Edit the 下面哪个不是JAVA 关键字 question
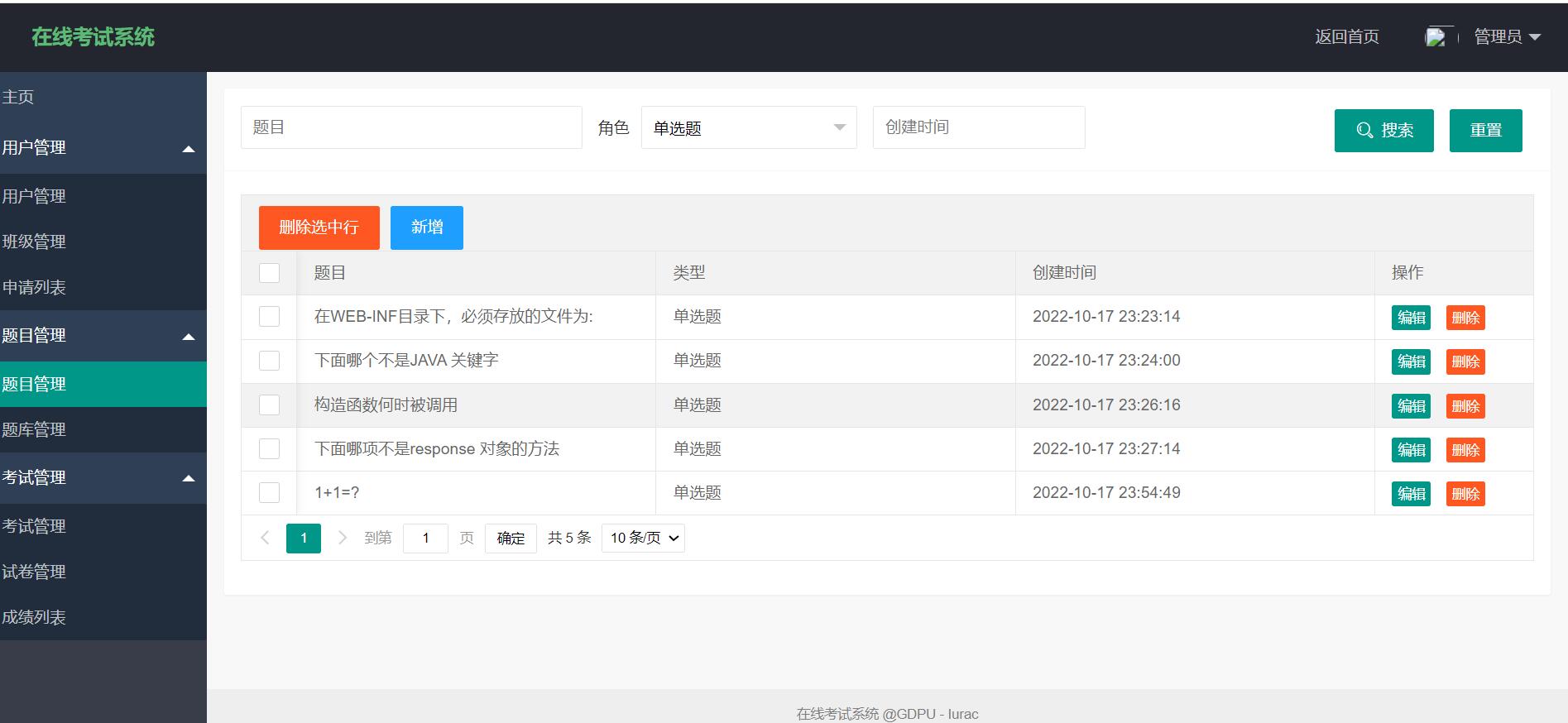 point(1412,361)
